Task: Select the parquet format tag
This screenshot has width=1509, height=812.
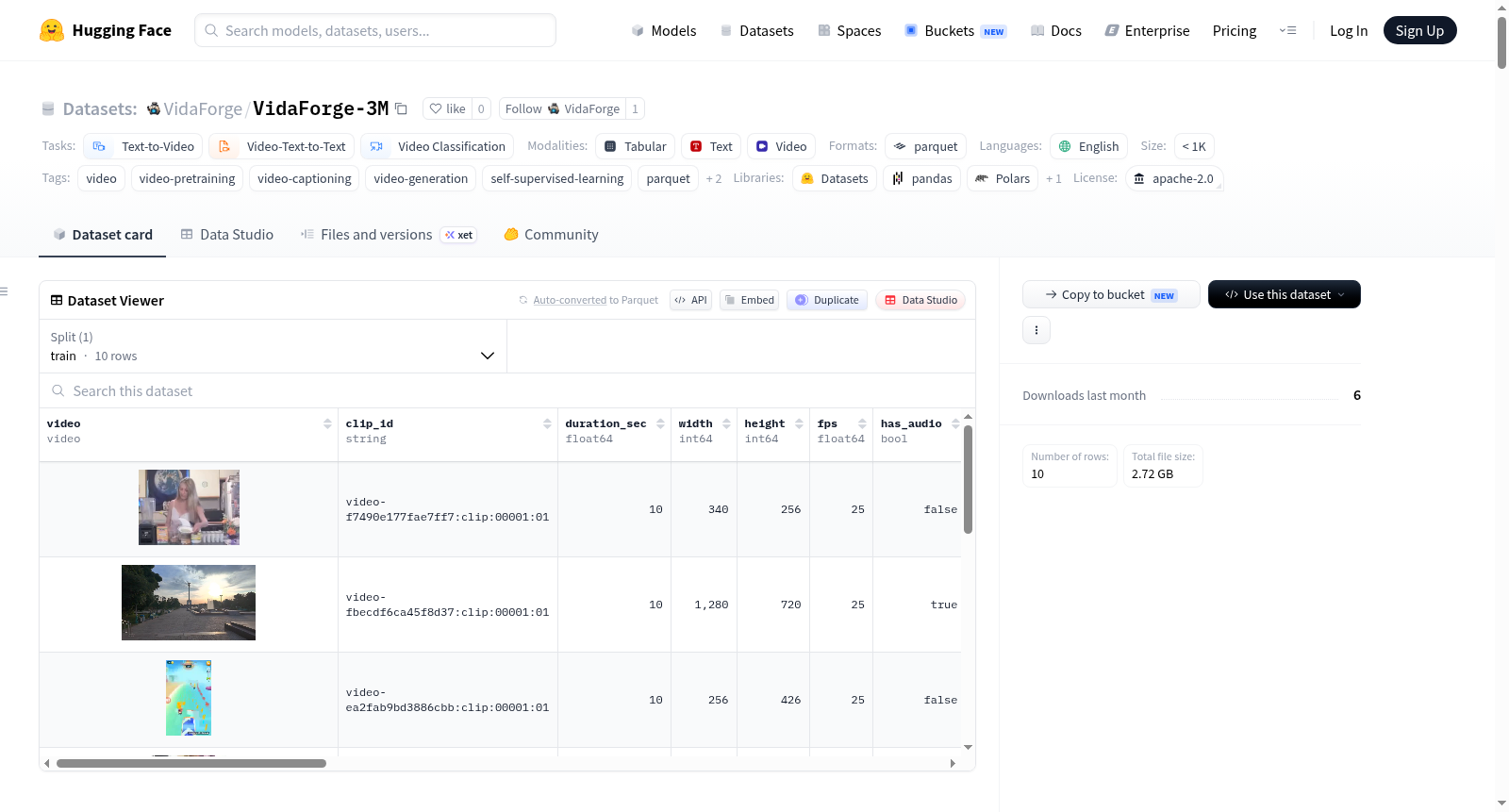Action: 926,146
